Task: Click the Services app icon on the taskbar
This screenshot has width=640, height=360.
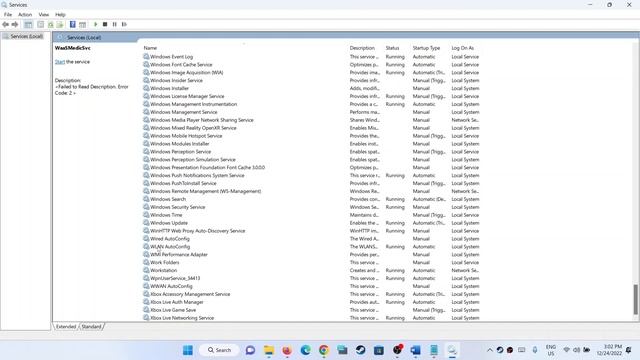Action: [x=452, y=350]
